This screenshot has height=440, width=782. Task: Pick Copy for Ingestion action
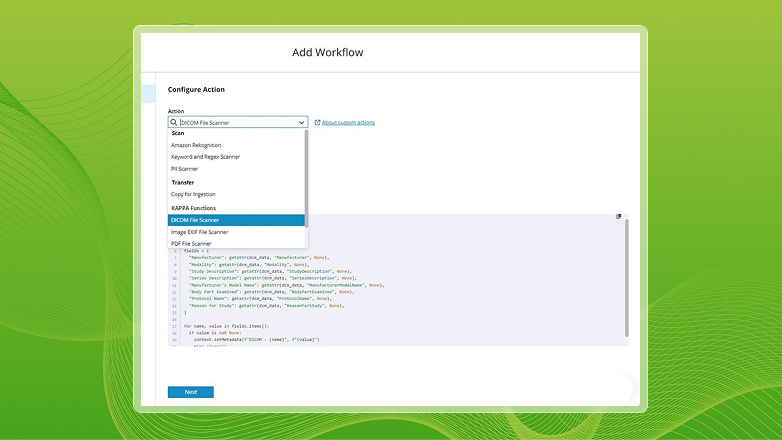tap(236, 194)
